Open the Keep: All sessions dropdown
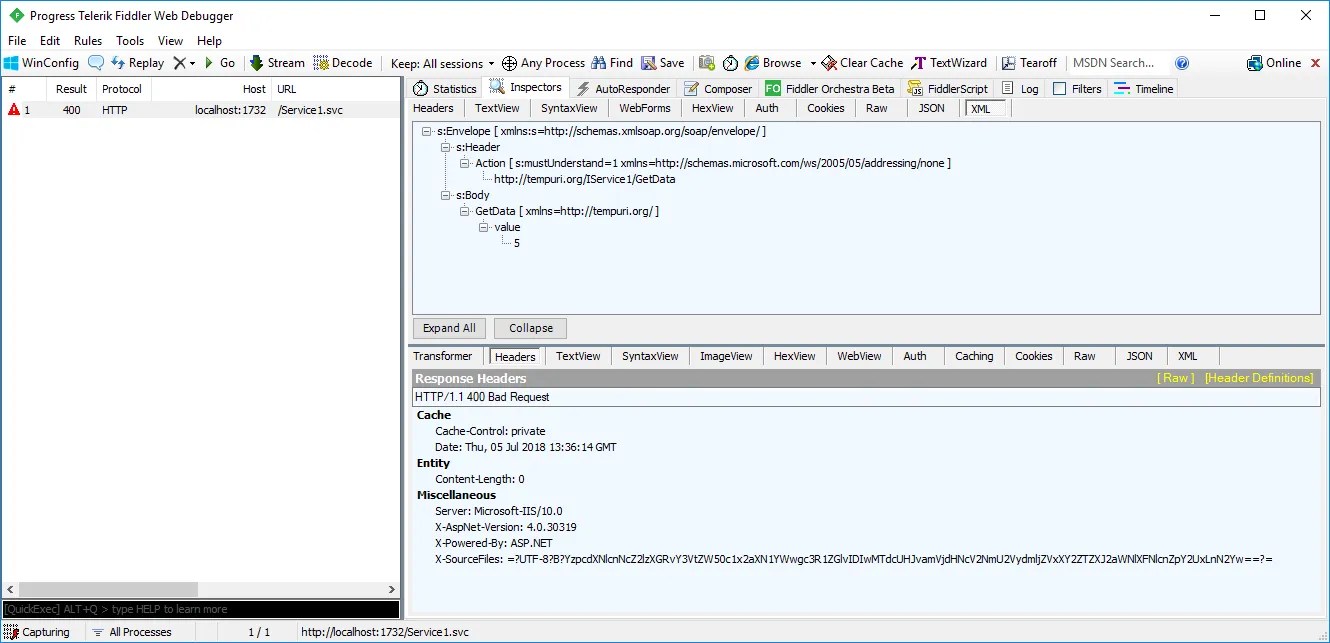 442,63
